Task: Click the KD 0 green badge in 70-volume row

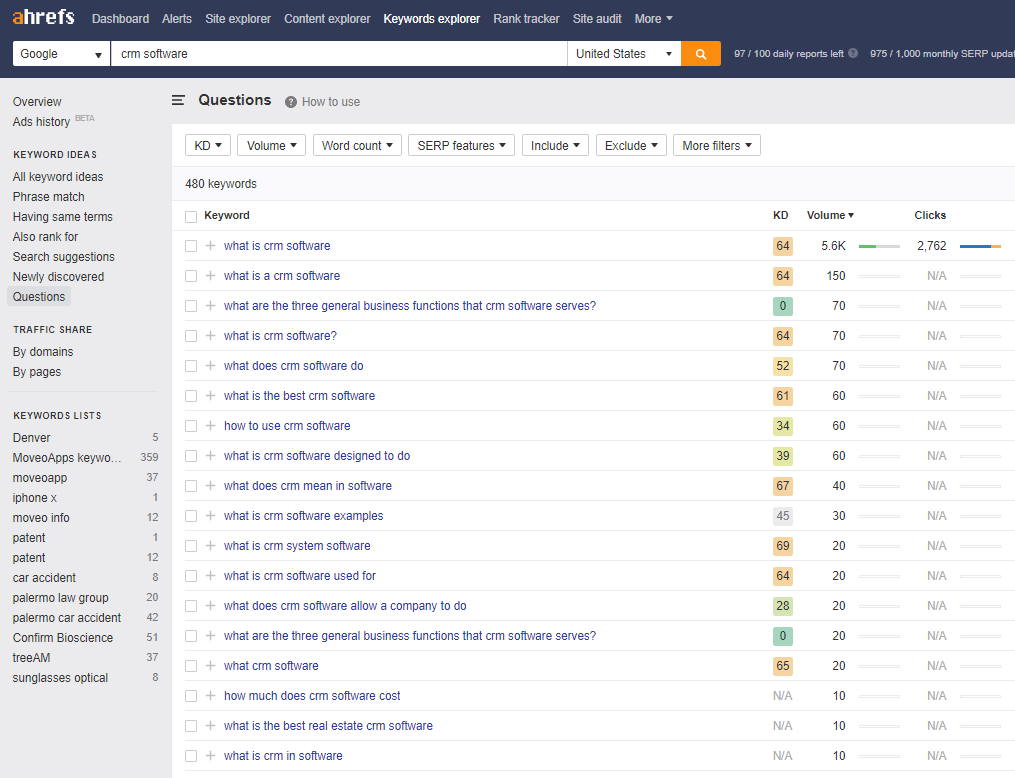Action: [783, 306]
